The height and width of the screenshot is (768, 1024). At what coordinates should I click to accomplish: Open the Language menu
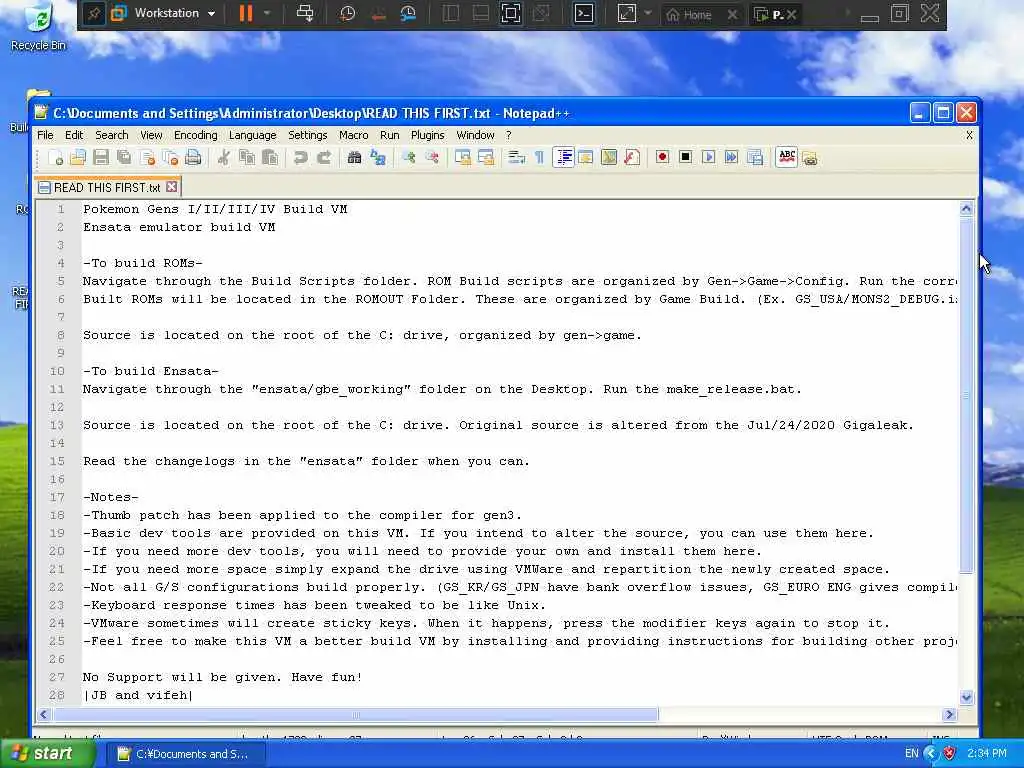pyautogui.click(x=252, y=135)
